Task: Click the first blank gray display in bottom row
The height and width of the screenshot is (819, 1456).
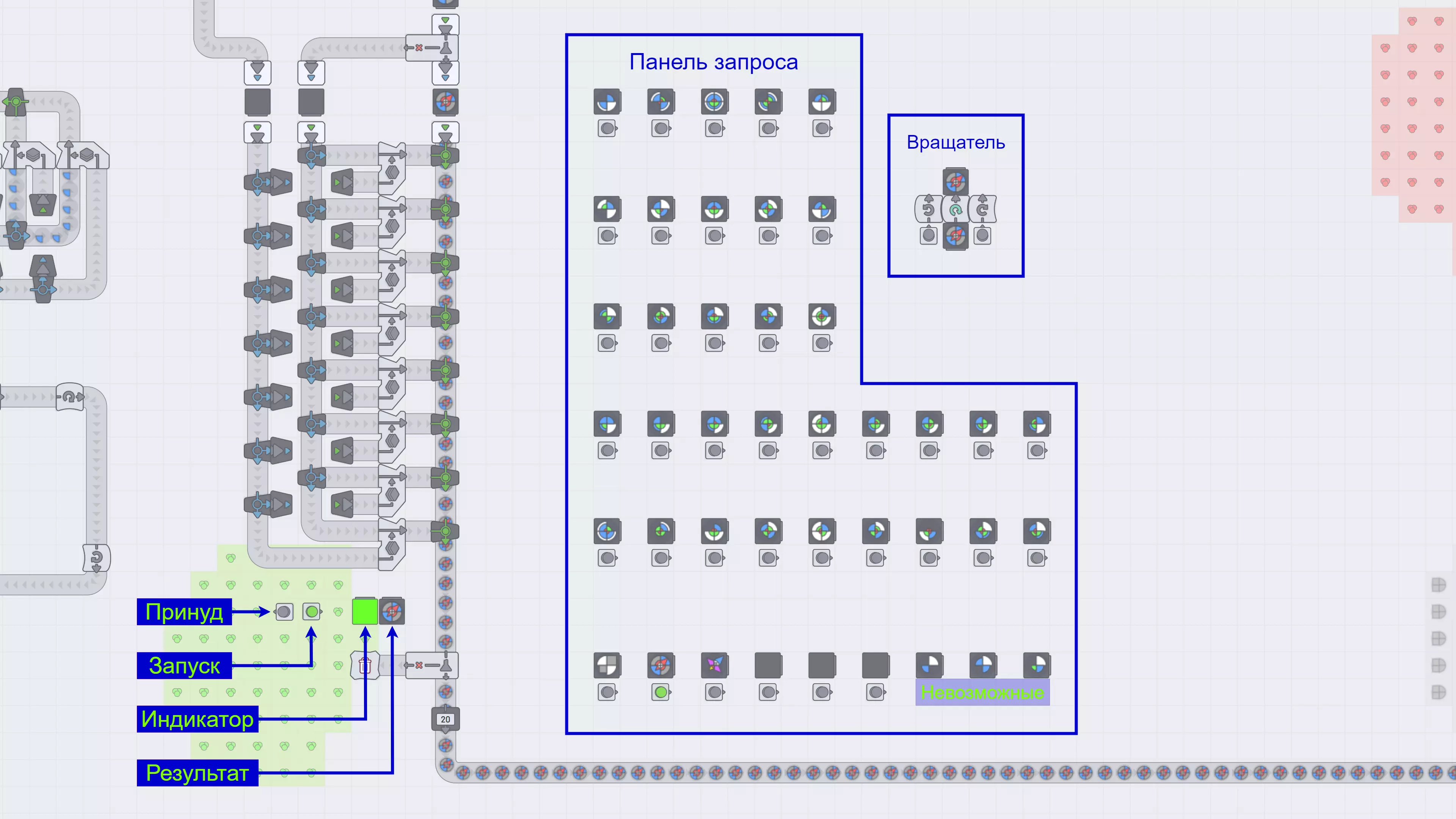Action: 768,665
